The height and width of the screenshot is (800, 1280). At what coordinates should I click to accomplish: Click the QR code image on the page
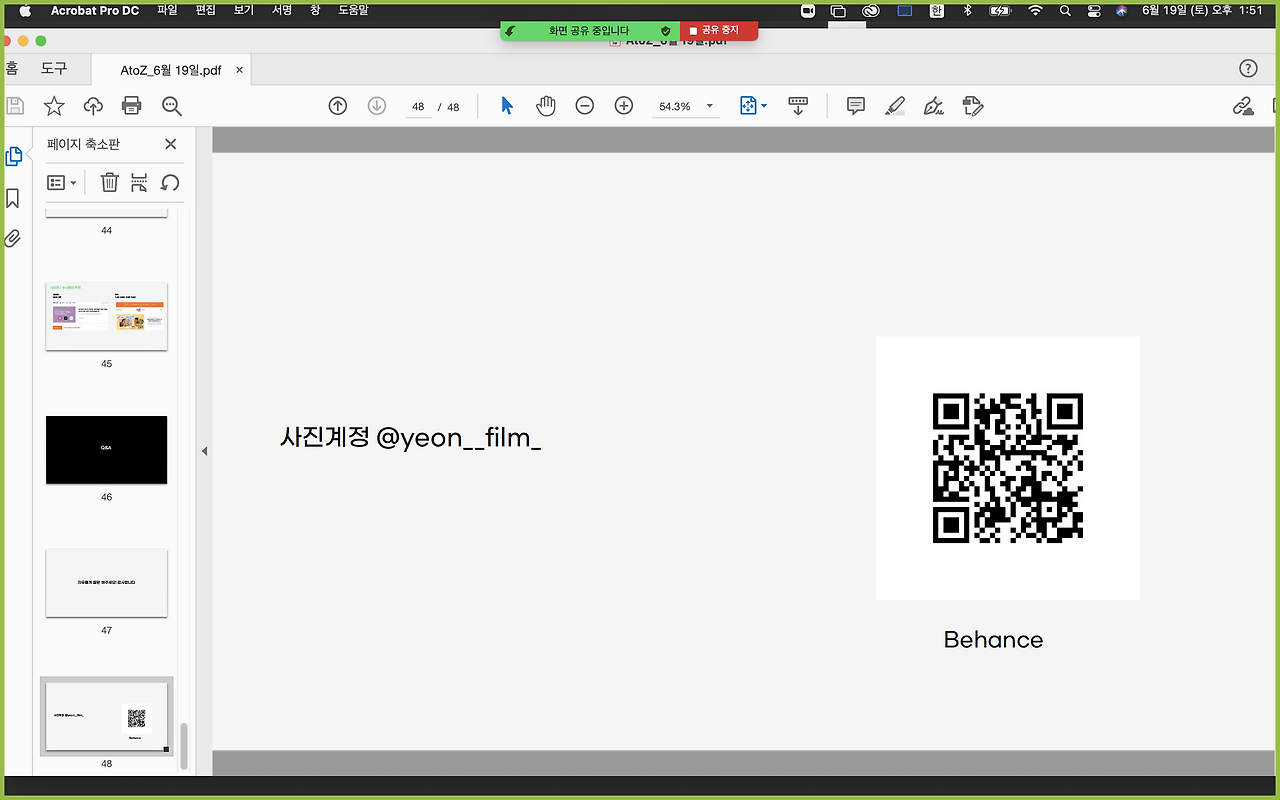point(1008,468)
